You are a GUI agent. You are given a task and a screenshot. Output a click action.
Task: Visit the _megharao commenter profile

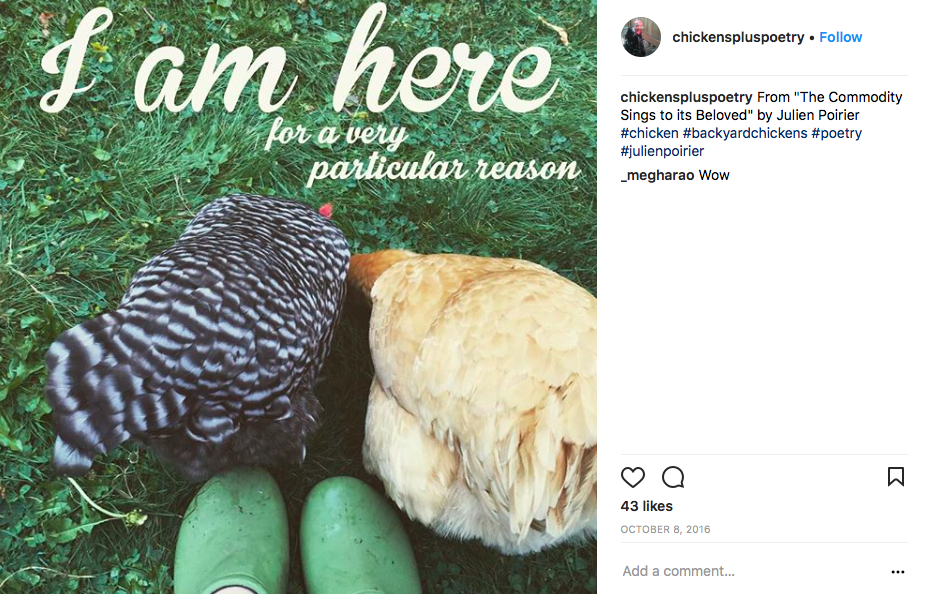(657, 175)
